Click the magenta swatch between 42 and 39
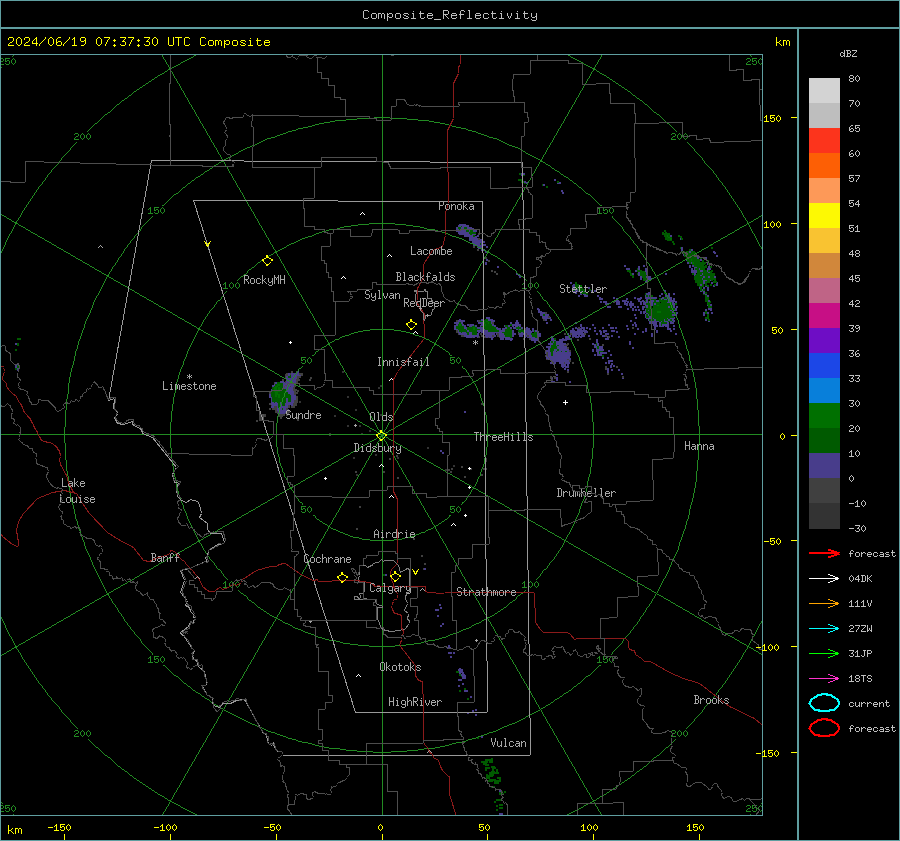The width and height of the screenshot is (900, 841). click(824, 316)
